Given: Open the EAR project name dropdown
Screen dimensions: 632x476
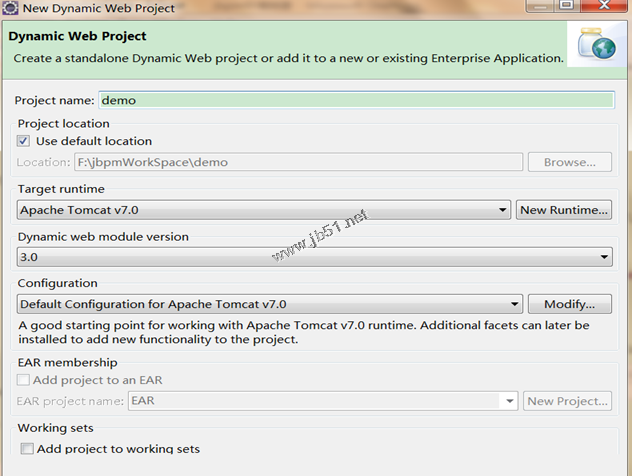Looking at the screenshot, I should 323,401.
